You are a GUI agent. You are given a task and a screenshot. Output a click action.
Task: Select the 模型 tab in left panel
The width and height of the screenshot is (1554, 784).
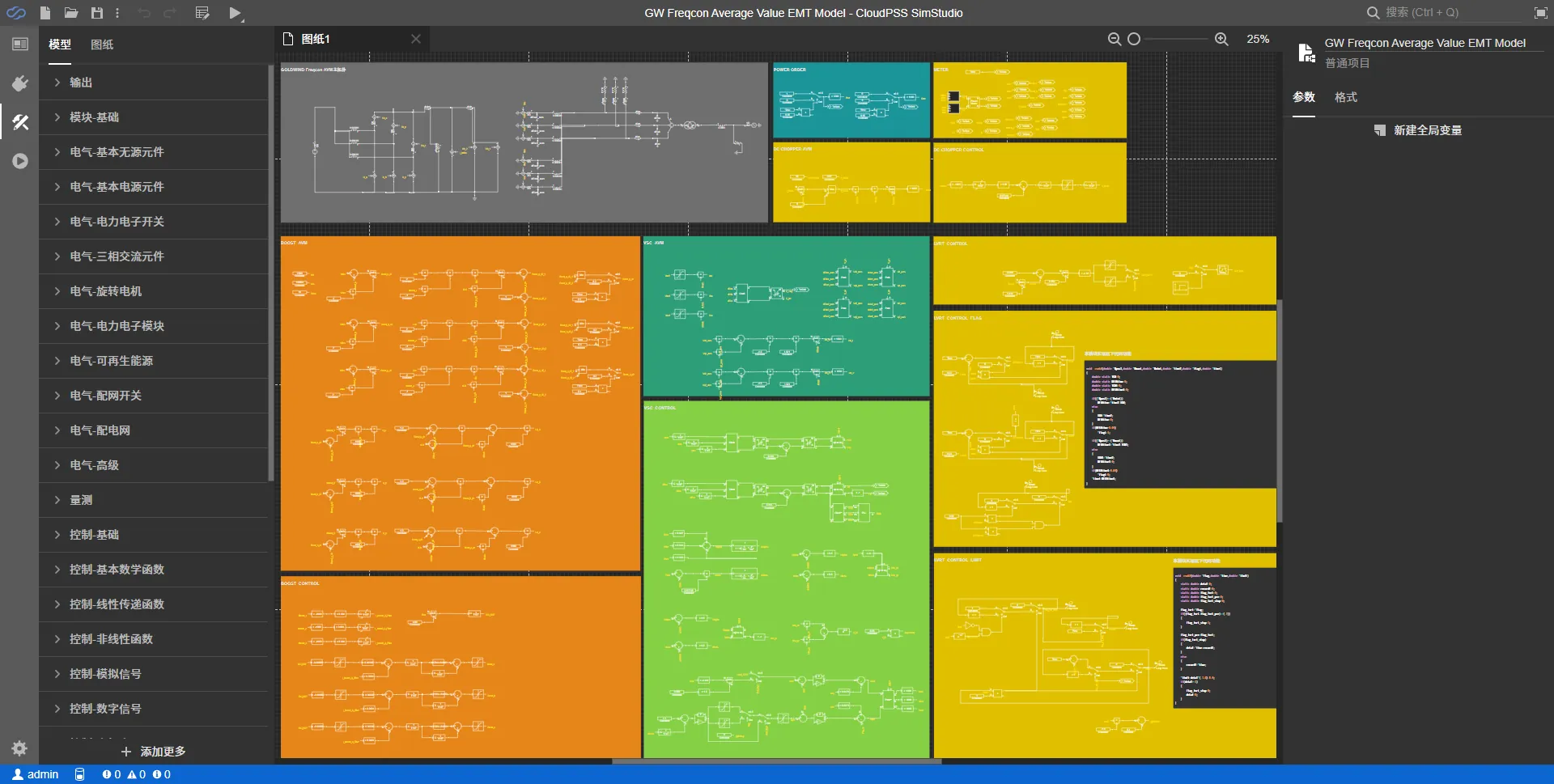pyautogui.click(x=60, y=44)
